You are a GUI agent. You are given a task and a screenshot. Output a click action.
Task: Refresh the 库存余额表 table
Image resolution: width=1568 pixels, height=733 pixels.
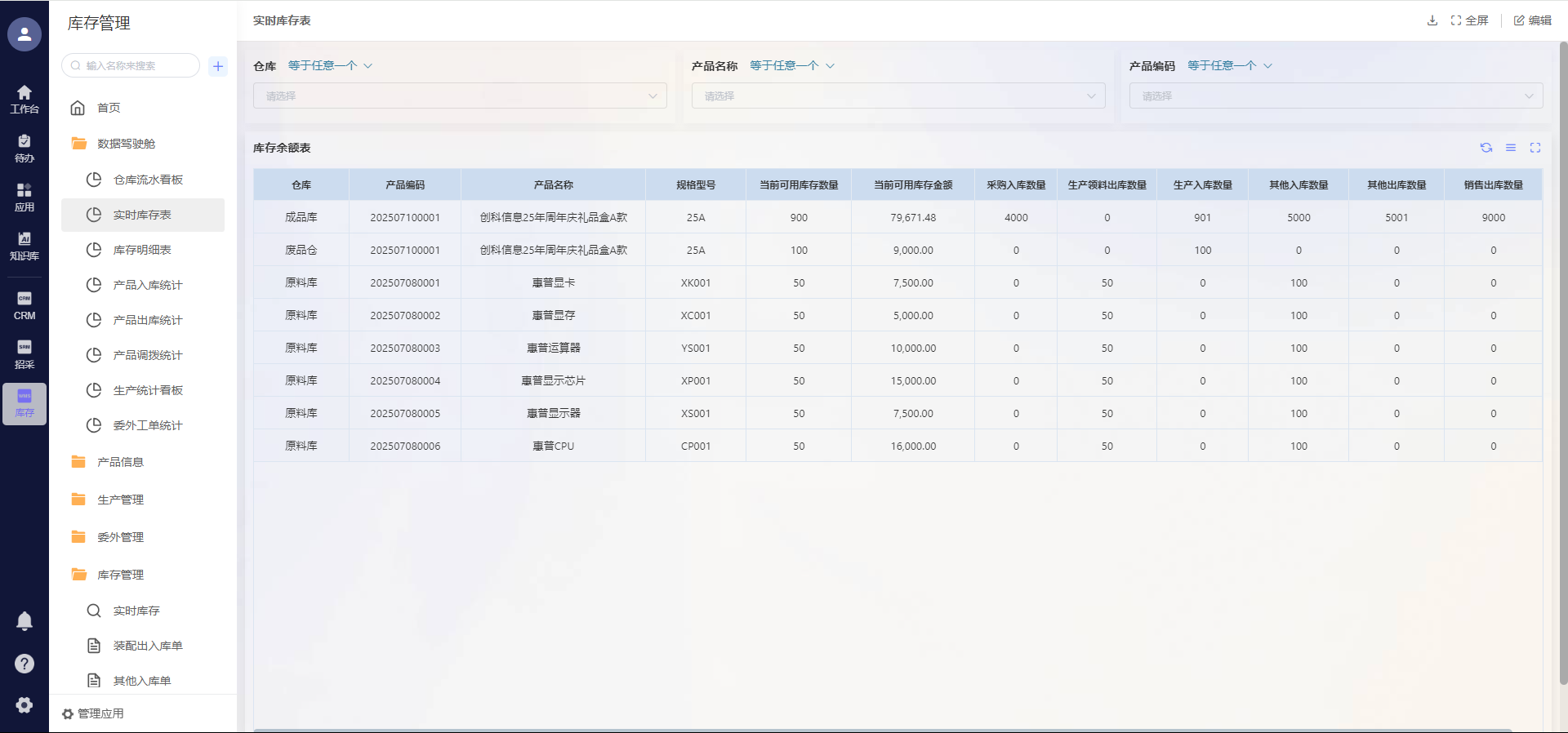click(1486, 148)
